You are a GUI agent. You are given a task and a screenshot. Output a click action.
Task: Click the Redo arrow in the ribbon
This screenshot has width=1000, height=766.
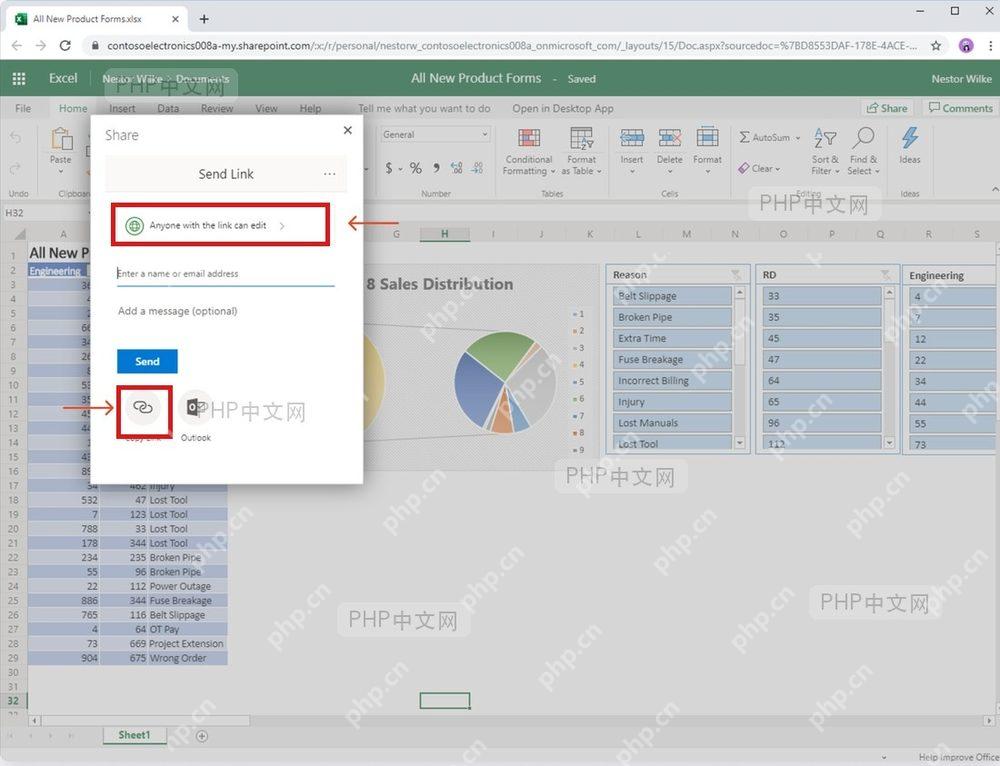(x=16, y=168)
